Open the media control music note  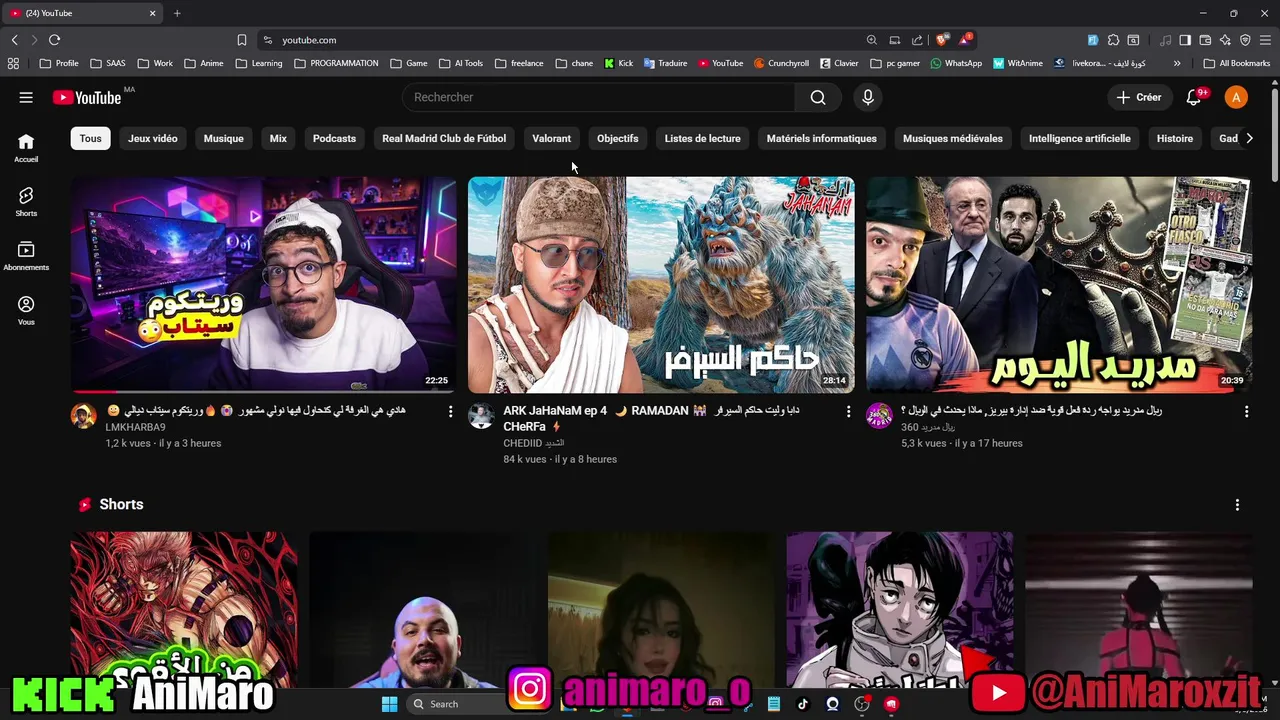(1166, 40)
